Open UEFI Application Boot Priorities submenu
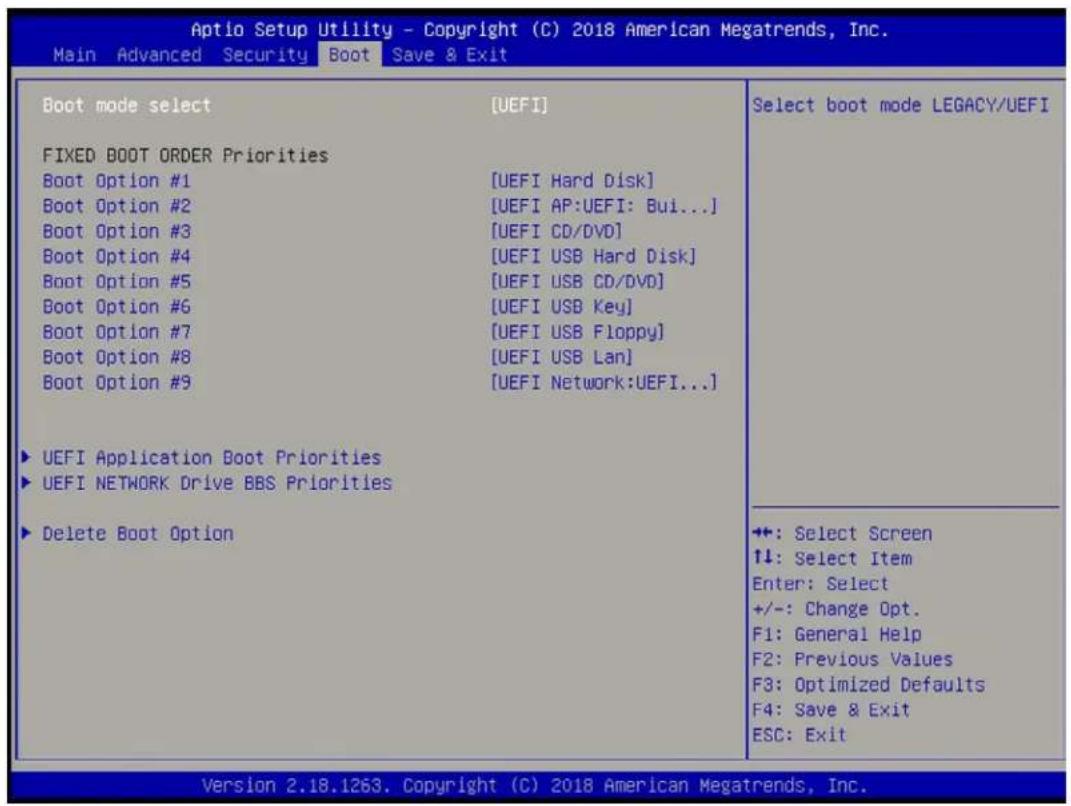The height and width of the screenshot is (806, 1071). [212, 458]
